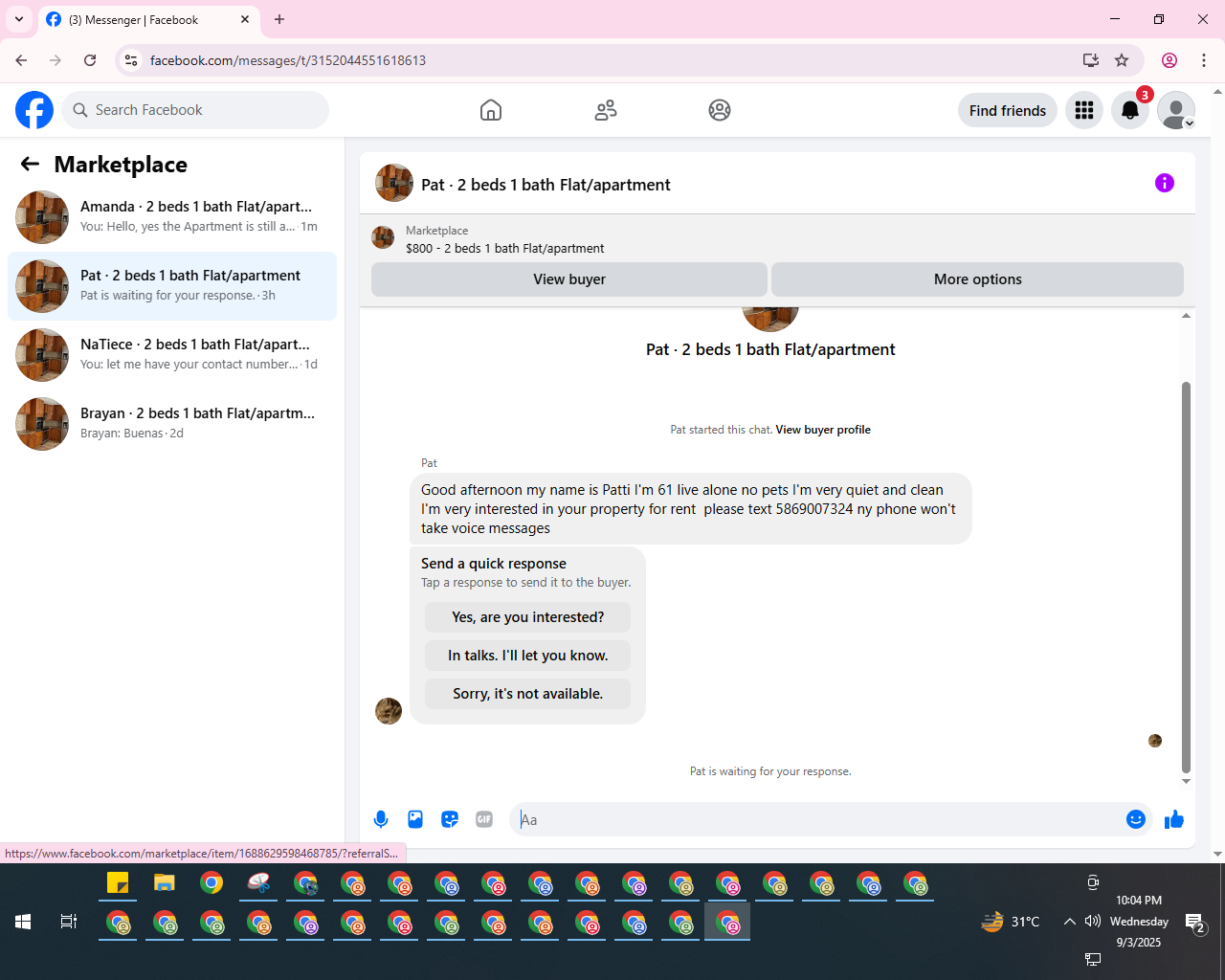
Task: Send quick reply 'In talks. I'll let you know.'
Action: pyautogui.click(x=527, y=656)
